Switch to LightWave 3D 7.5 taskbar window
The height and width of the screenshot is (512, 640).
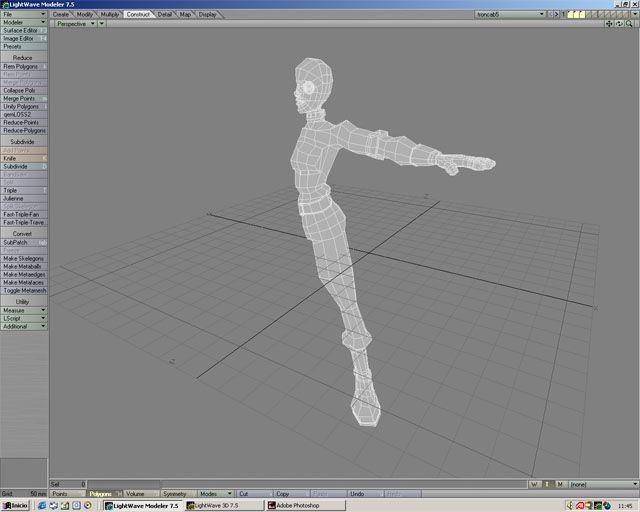[223, 505]
